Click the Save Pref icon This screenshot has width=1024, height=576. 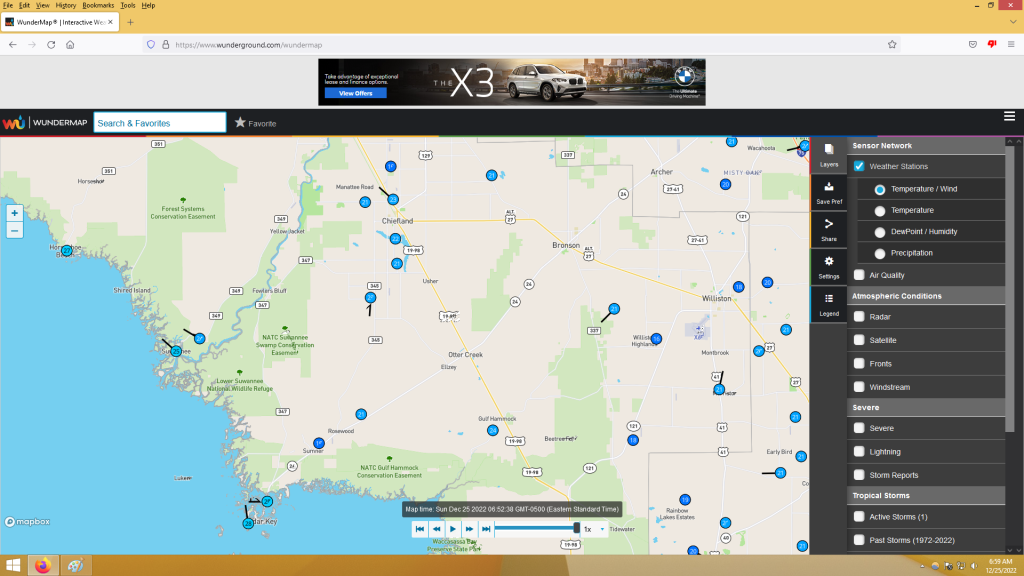pyautogui.click(x=829, y=192)
